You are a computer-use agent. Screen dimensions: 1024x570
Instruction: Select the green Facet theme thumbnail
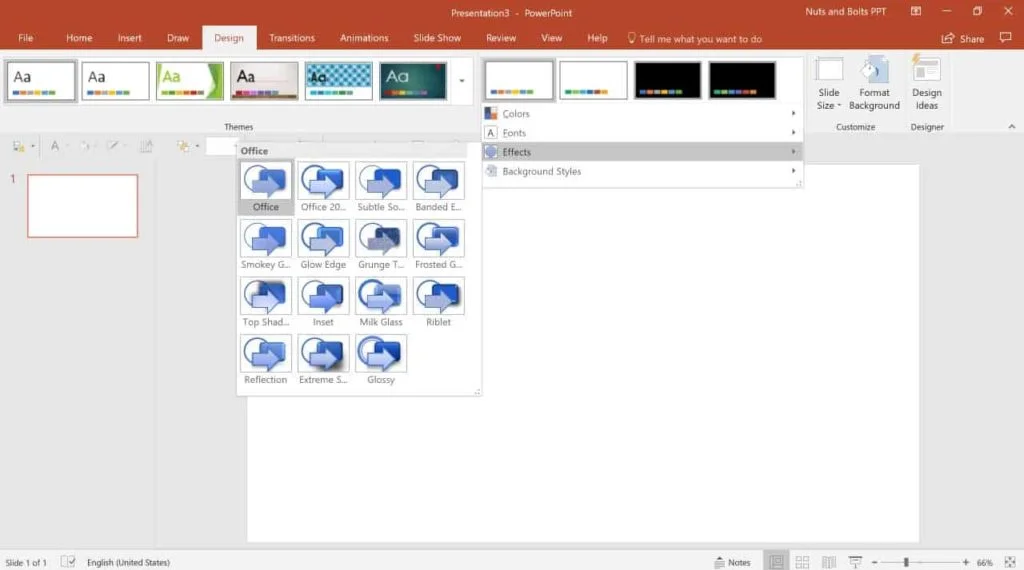[x=189, y=81]
